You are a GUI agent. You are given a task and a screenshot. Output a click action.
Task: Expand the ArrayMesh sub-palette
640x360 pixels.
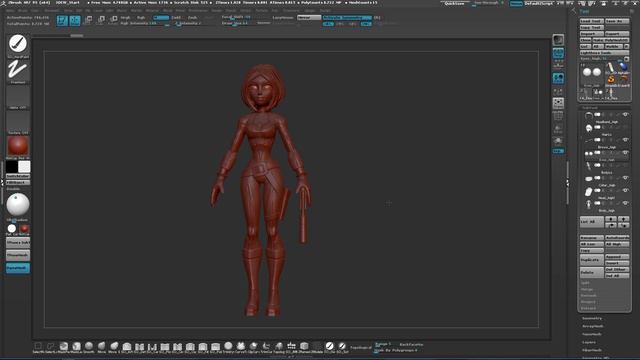[x=593, y=327]
